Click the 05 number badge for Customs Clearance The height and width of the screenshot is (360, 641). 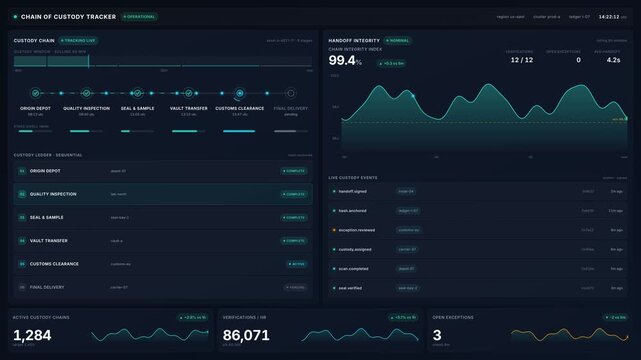click(x=22, y=264)
